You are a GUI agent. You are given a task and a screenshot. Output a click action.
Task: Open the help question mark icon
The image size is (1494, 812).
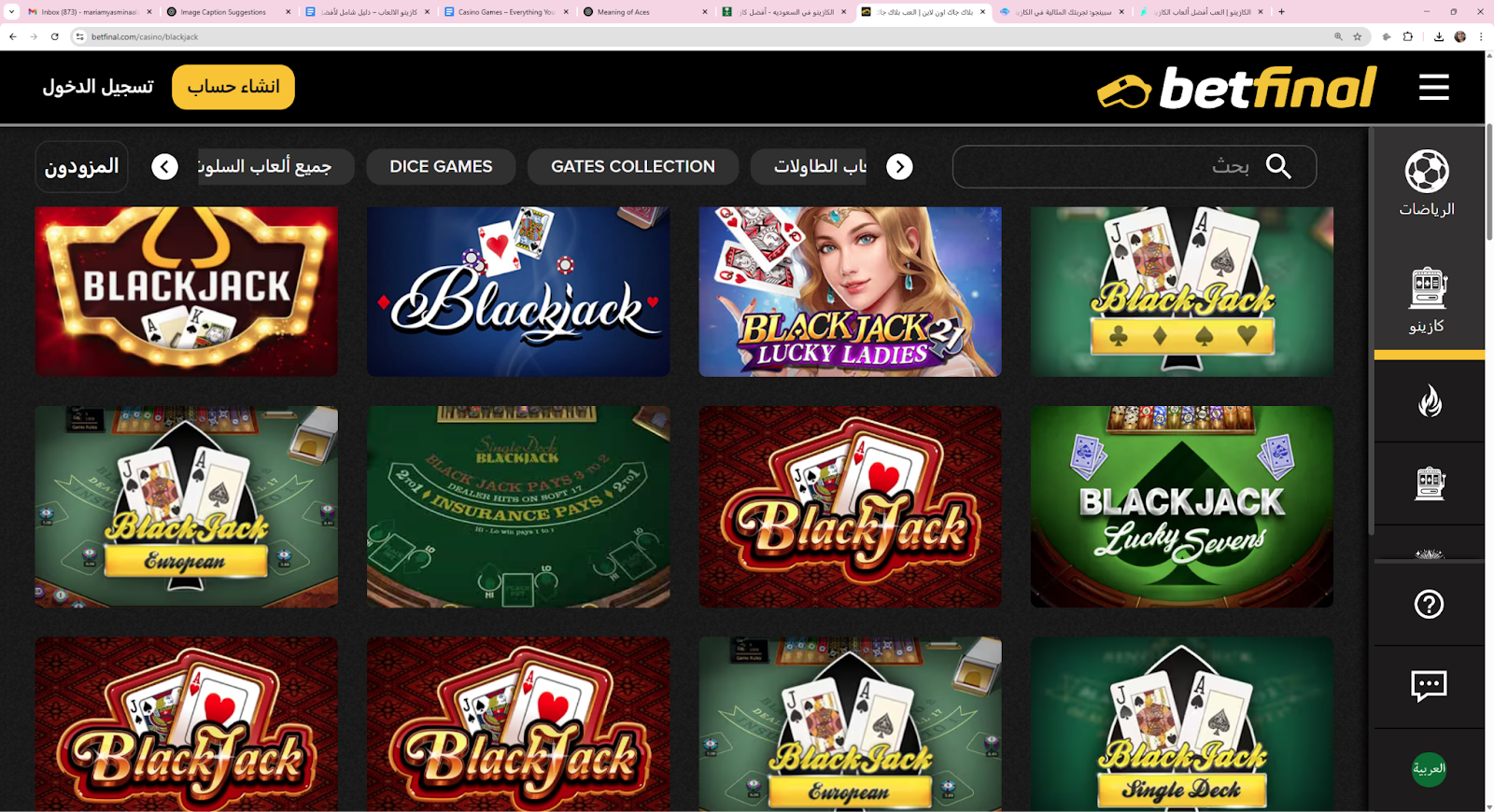pos(1429,604)
